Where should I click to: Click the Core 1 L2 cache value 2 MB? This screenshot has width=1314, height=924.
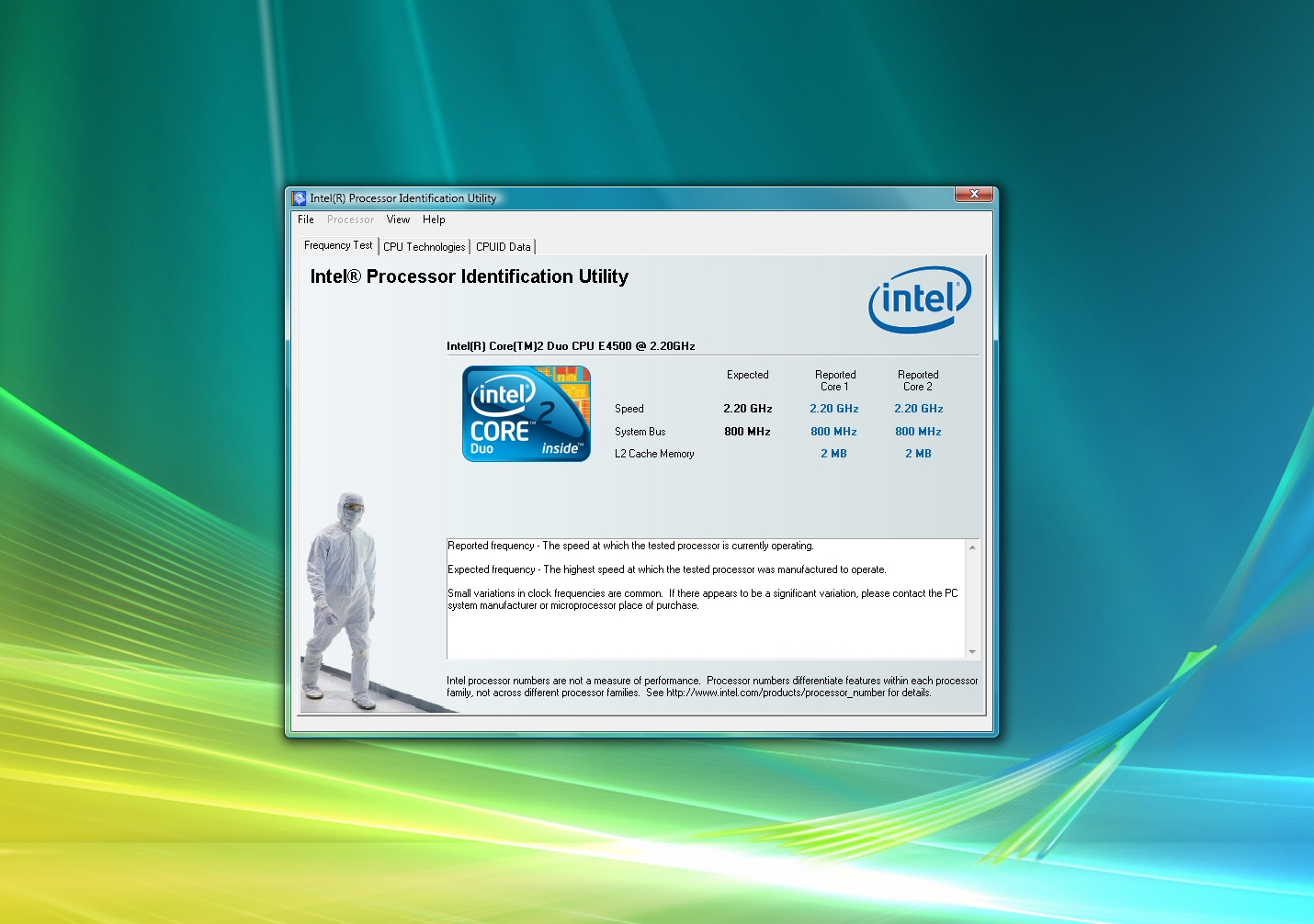pos(833,454)
